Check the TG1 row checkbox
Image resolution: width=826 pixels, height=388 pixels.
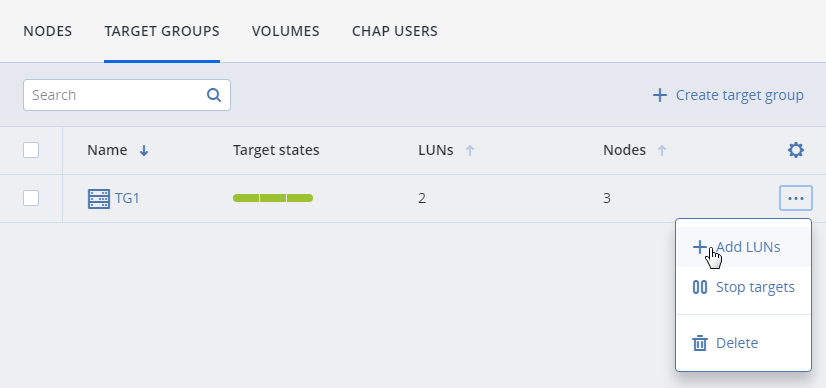(x=31, y=198)
